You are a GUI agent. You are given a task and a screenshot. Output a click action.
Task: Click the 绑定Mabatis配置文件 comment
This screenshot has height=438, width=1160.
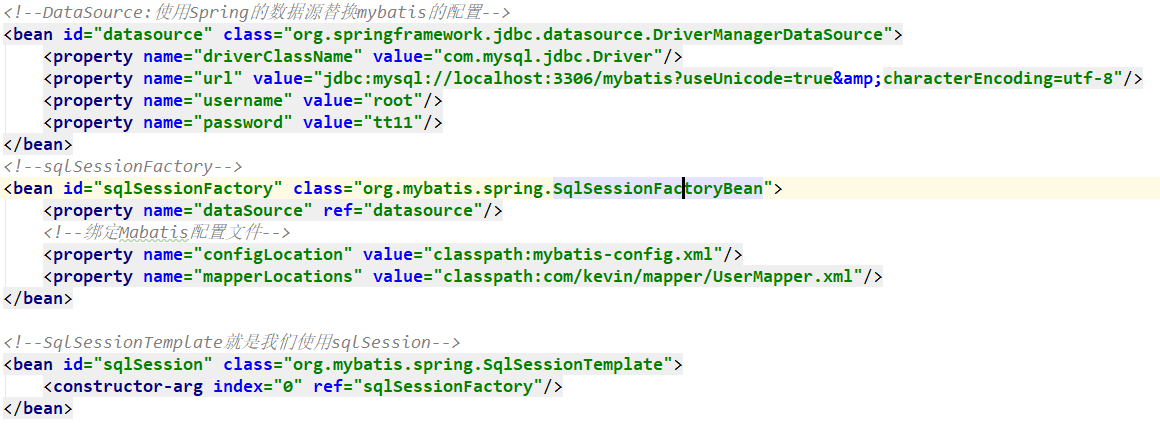(168, 232)
